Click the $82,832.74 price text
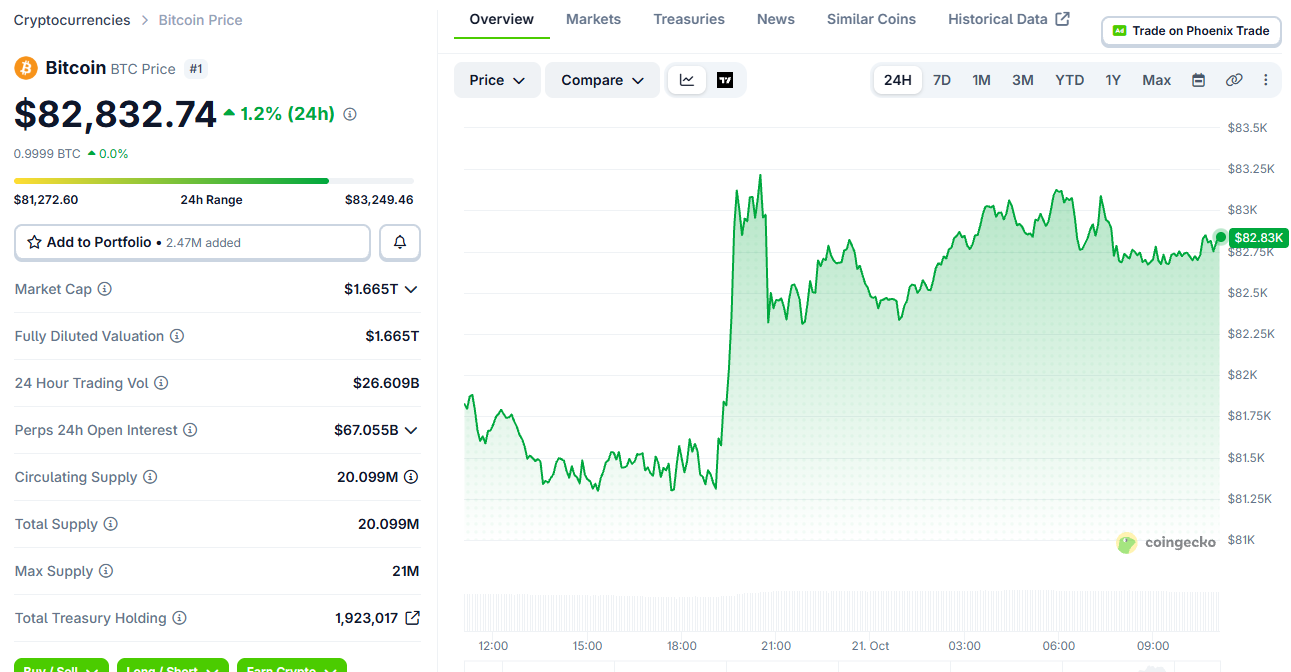Image resolution: width=1291 pixels, height=672 pixels. coord(115,114)
